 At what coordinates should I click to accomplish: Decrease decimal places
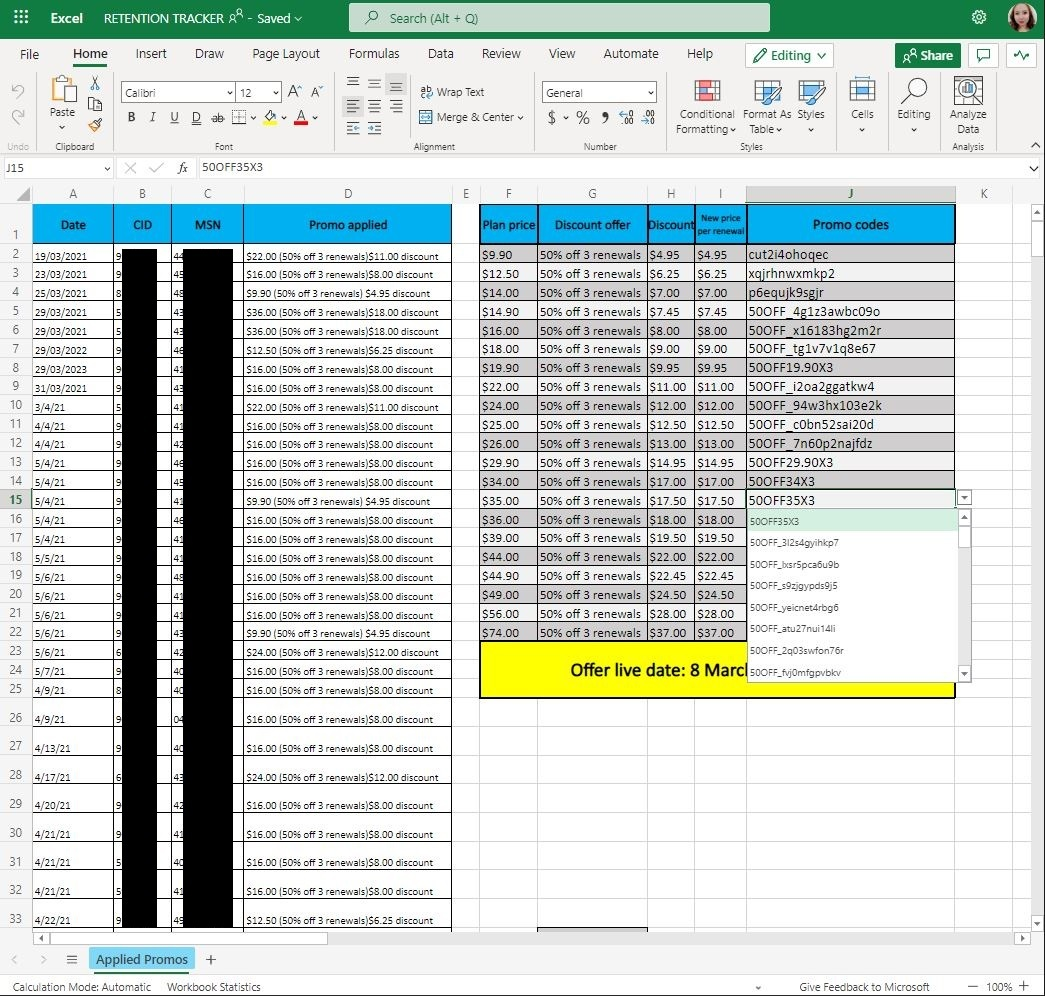(648, 118)
